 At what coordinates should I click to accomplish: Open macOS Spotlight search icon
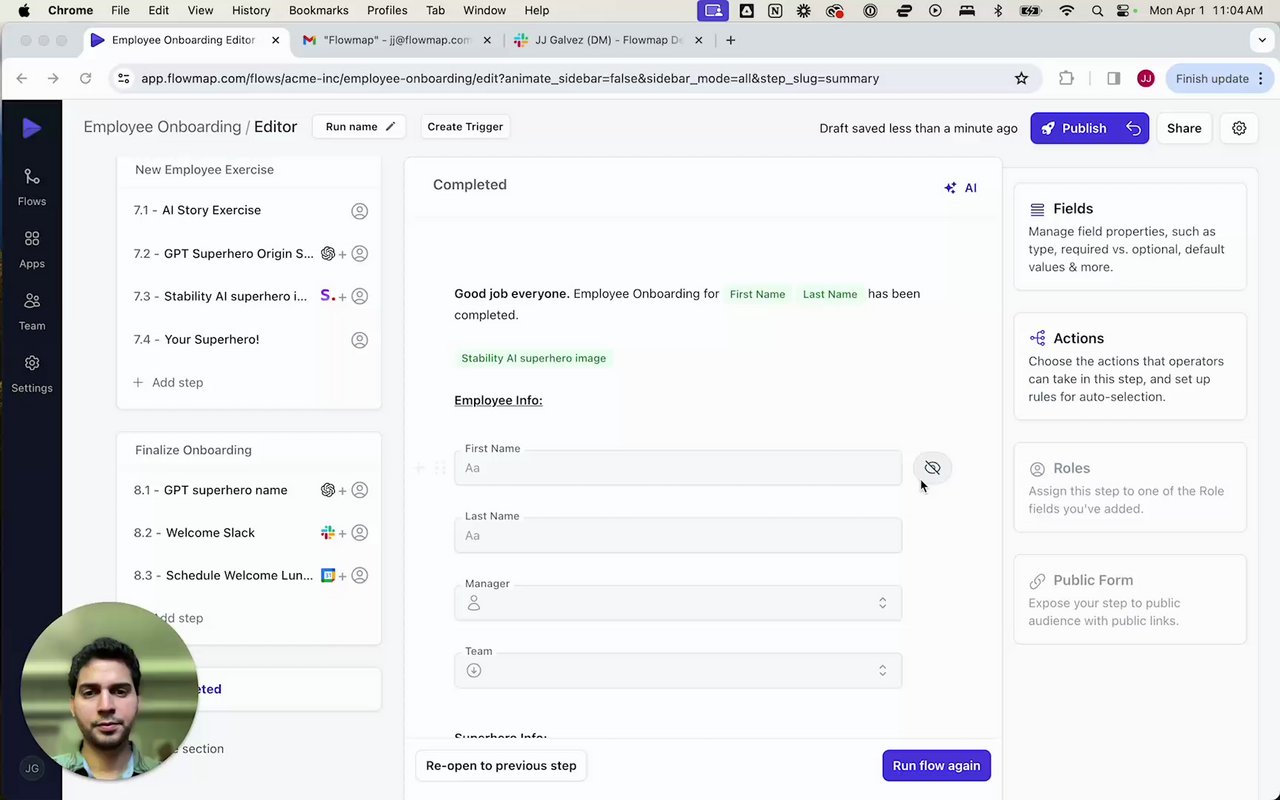[1097, 10]
